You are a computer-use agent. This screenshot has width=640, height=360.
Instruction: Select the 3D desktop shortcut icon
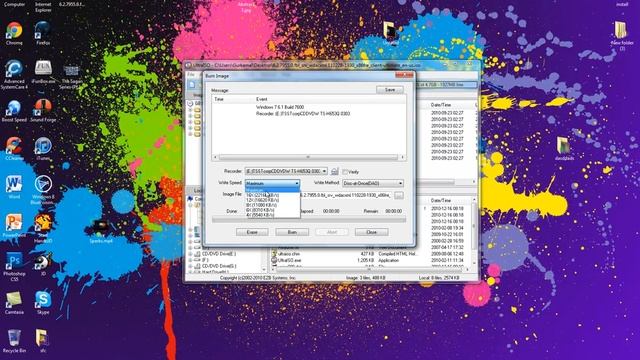point(43,264)
